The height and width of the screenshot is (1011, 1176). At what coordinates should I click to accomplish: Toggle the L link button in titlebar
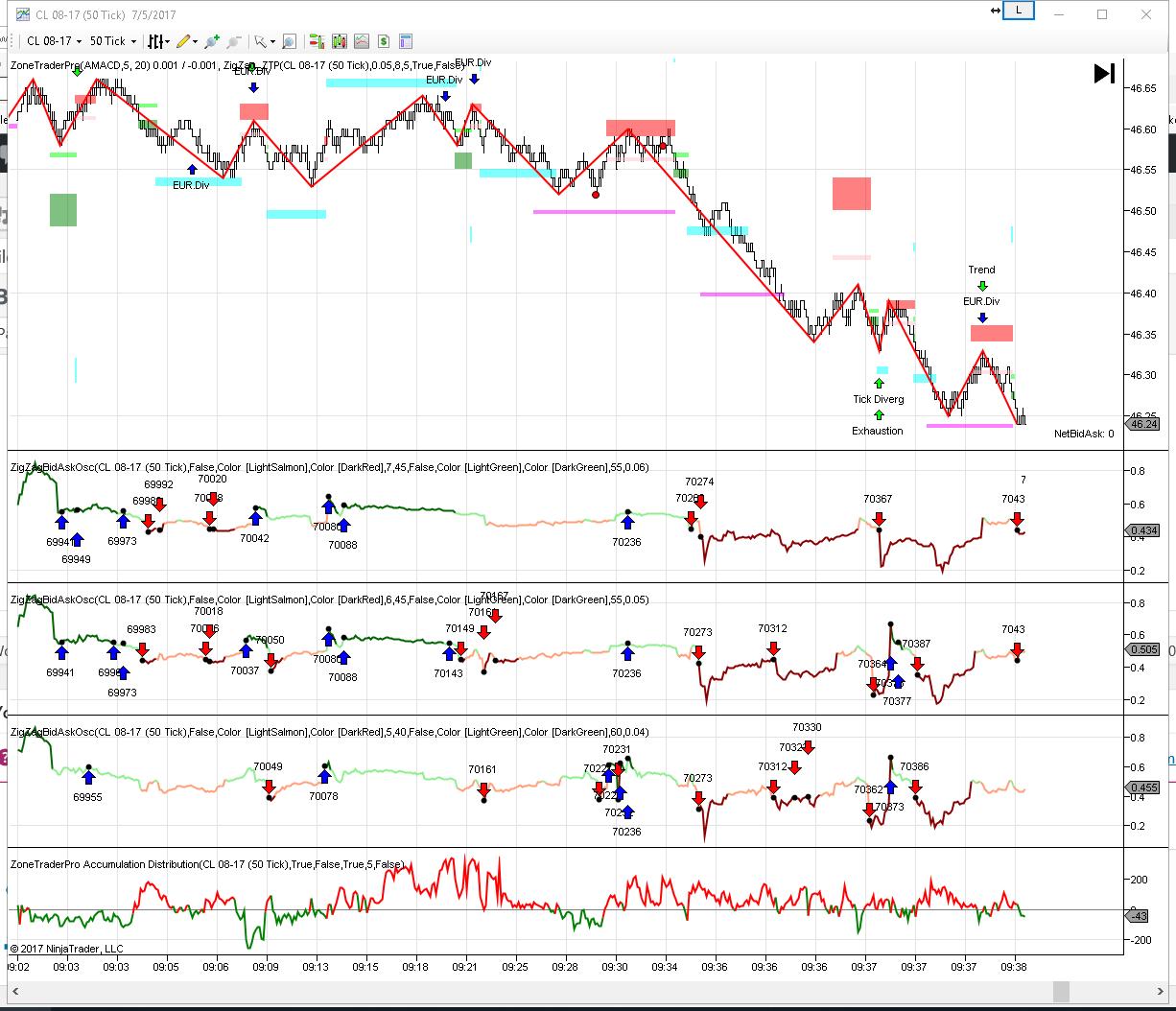click(x=1020, y=10)
